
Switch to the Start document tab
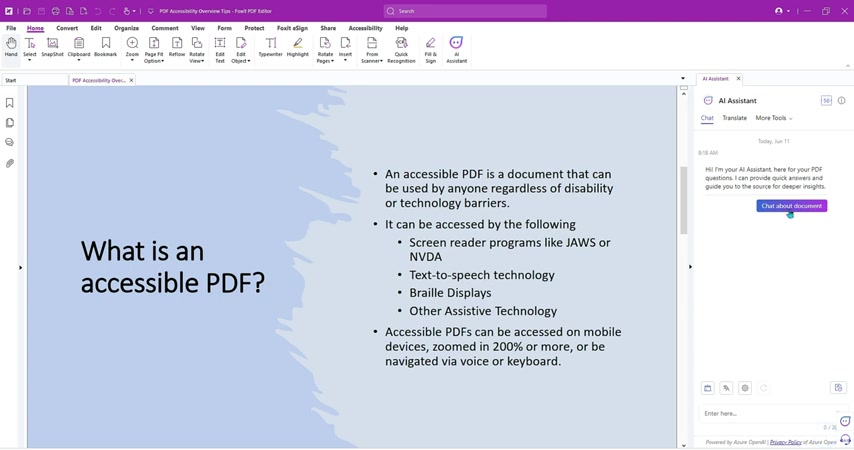[34, 80]
